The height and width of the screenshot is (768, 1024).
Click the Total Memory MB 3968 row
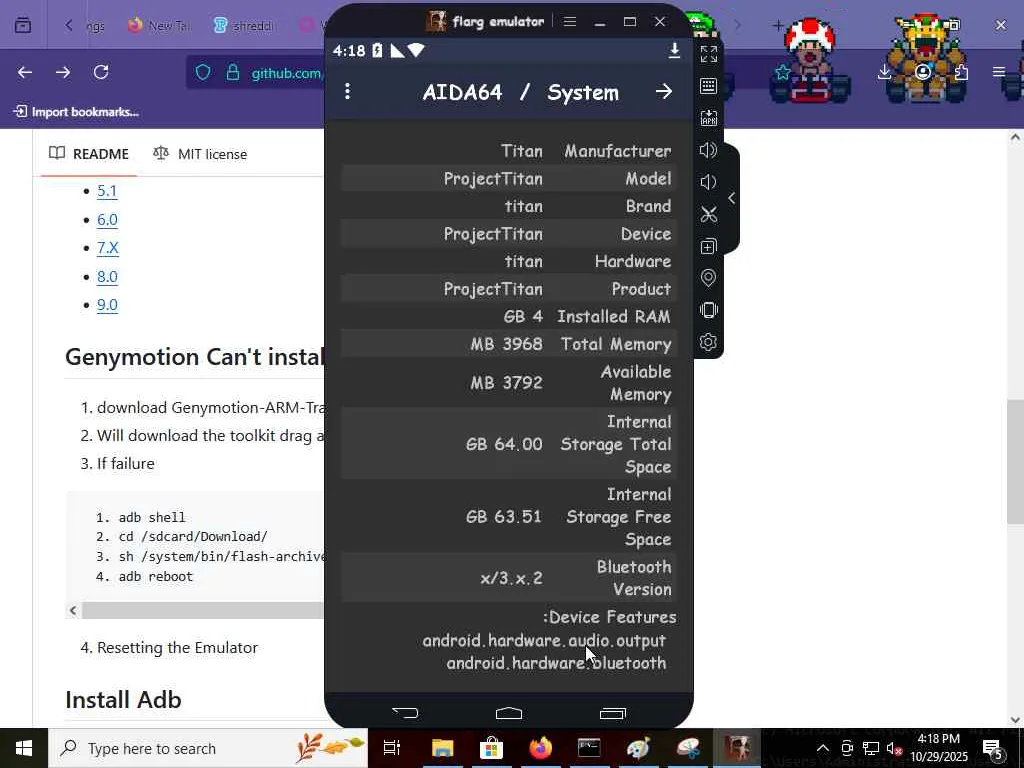509,344
